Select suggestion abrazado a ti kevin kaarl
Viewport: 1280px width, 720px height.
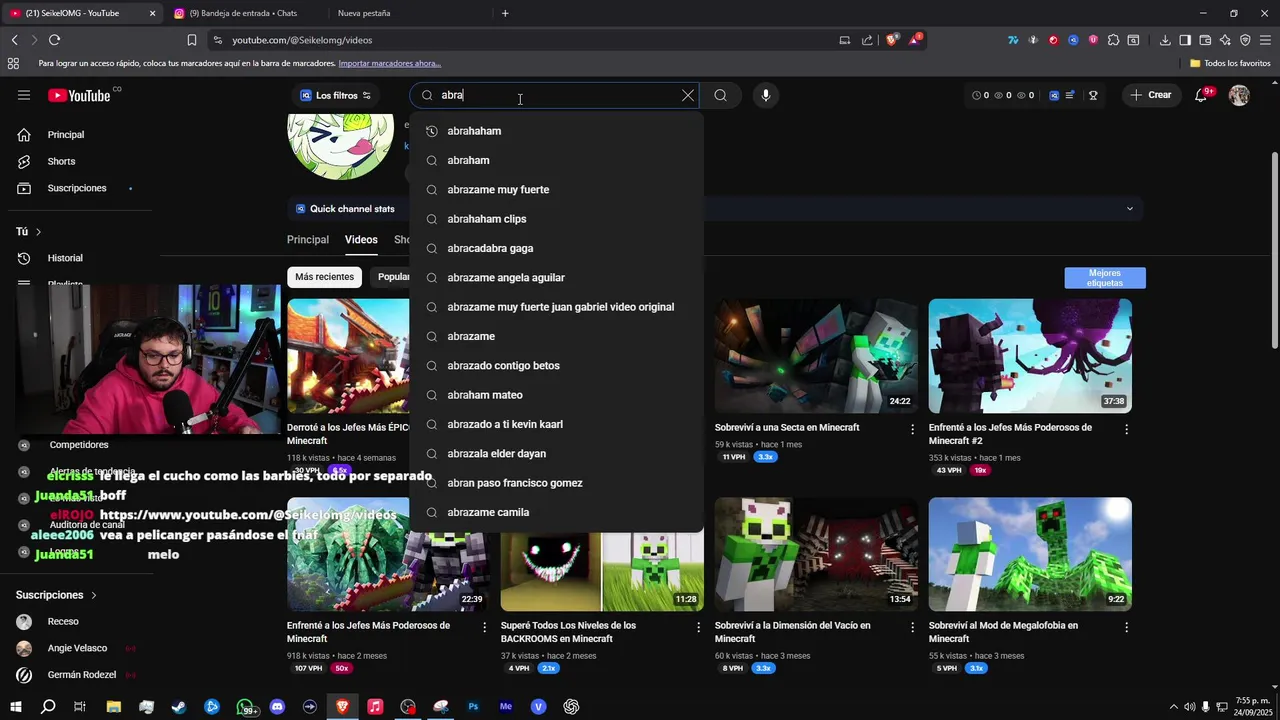click(556, 424)
